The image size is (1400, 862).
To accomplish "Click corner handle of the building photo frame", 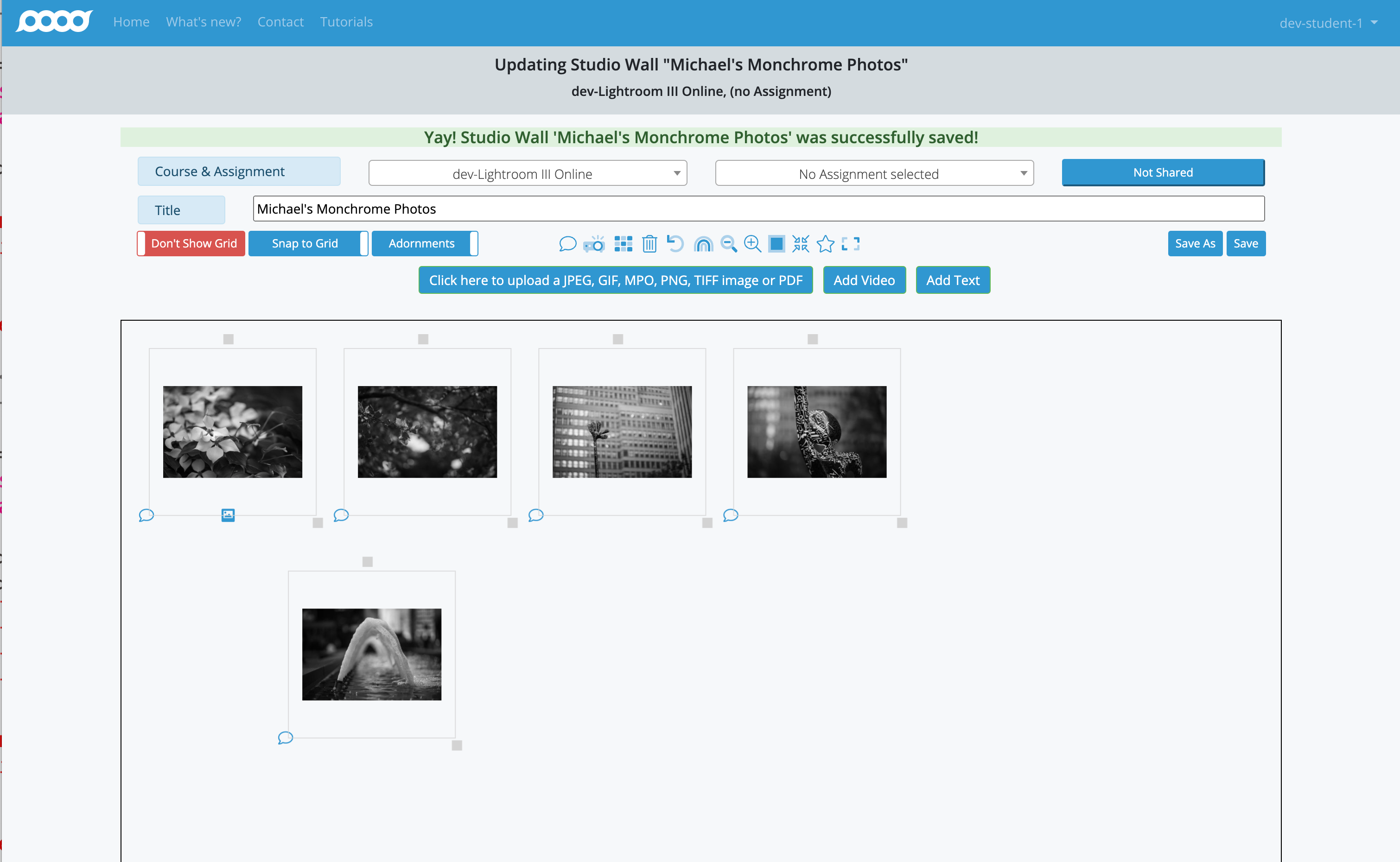I will tap(708, 523).
